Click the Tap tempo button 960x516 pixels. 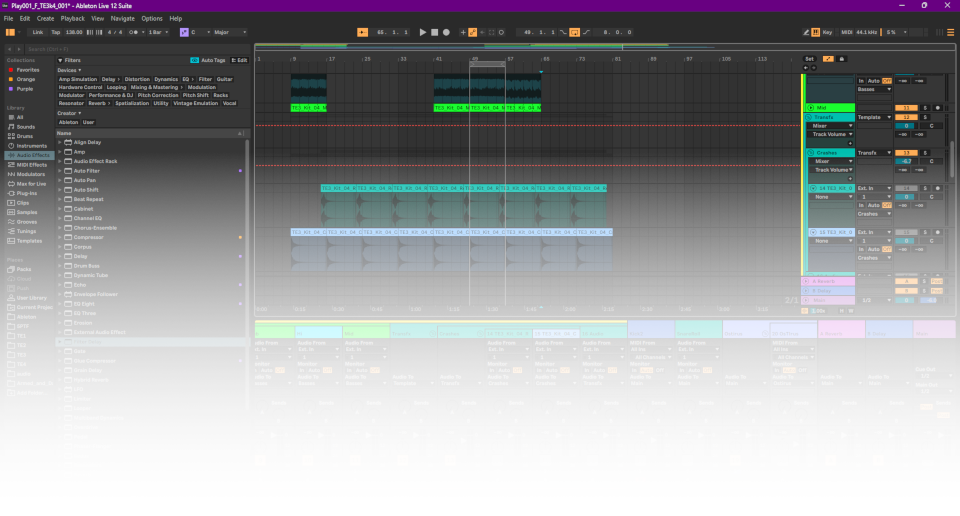point(56,32)
